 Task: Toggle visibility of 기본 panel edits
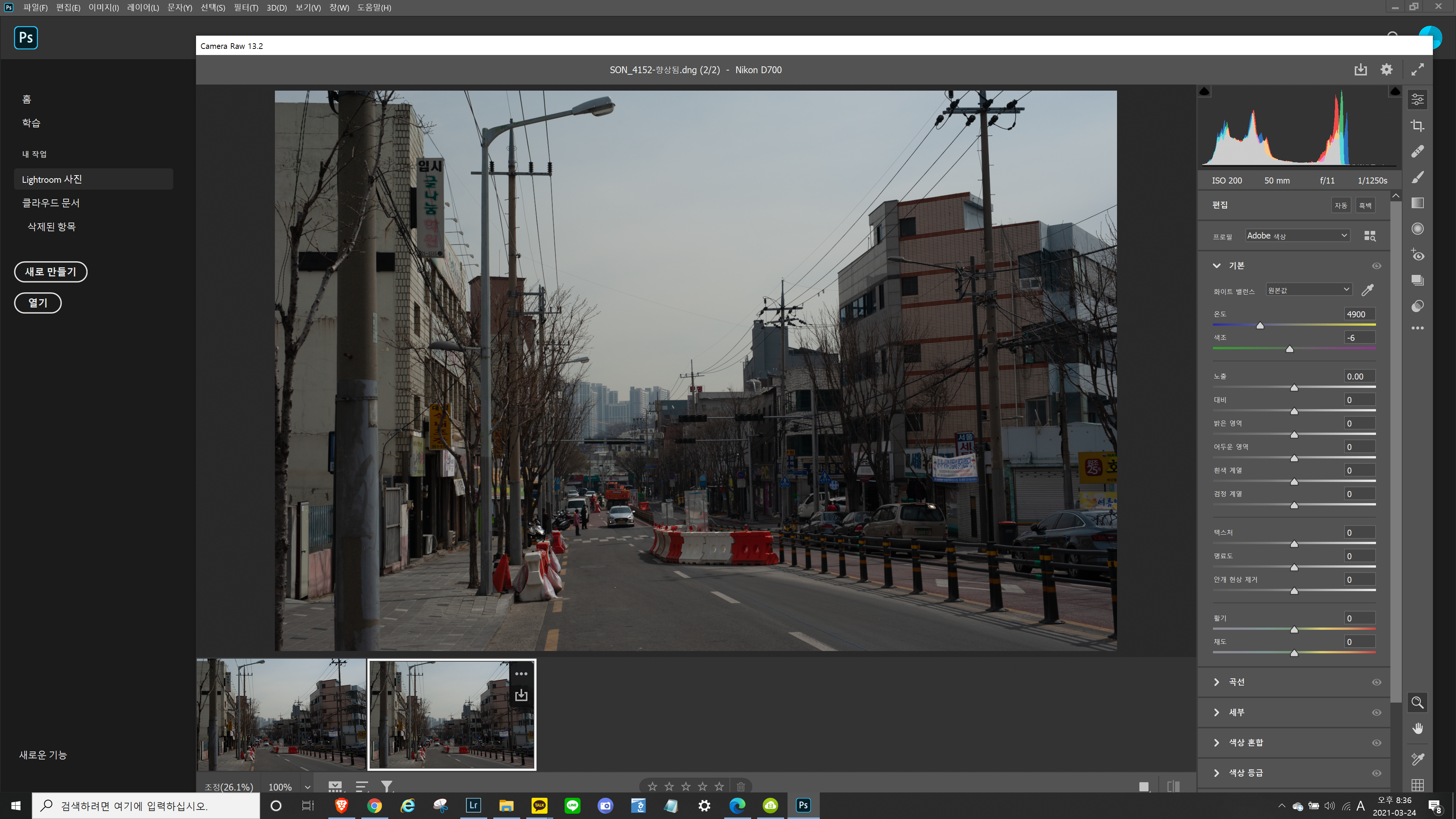click(1376, 266)
